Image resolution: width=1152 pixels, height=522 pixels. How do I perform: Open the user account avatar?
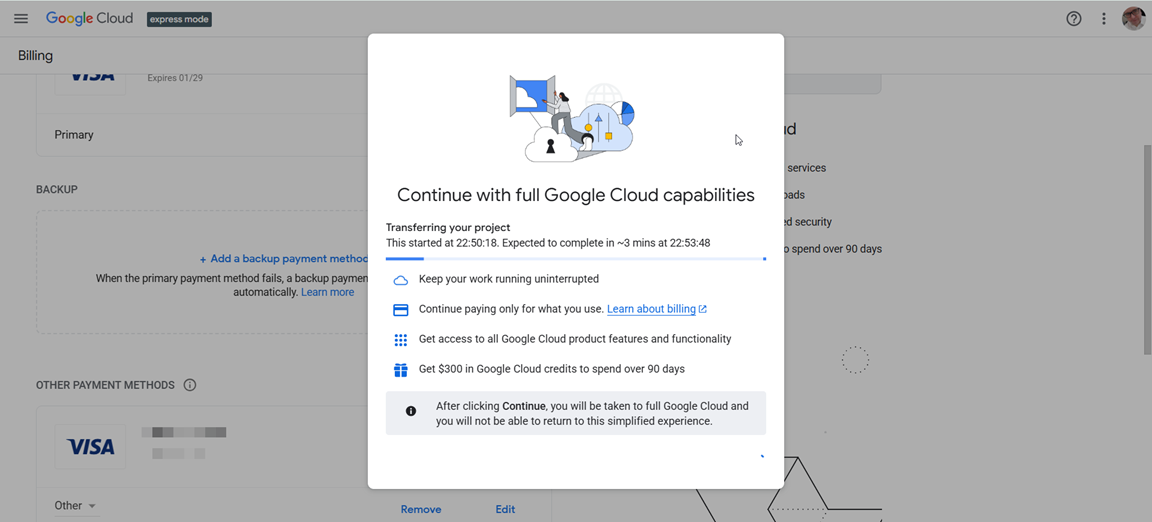pyautogui.click(x=1134, y=18)
